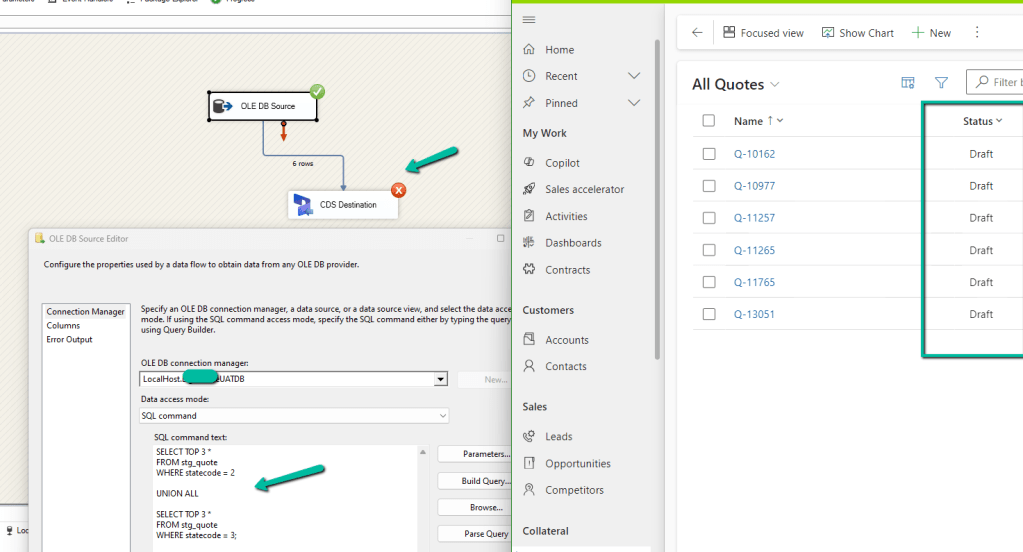Click the Contracts puzzle icon
This screenshot has width=1023, height=552.
529,269
